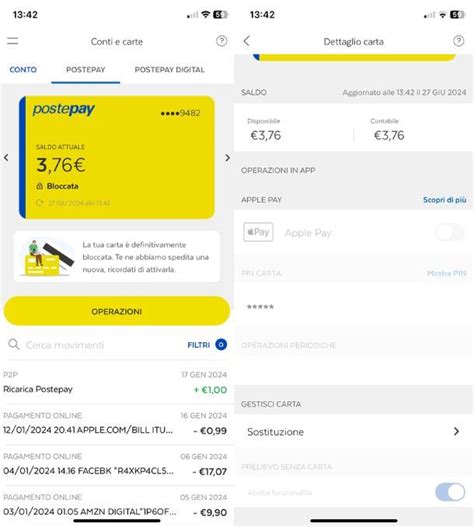Switch to the POSTEPAY DIGITAL tab
Image resolution: width=474 pixels, height=527 pixels.
(169, 70)
